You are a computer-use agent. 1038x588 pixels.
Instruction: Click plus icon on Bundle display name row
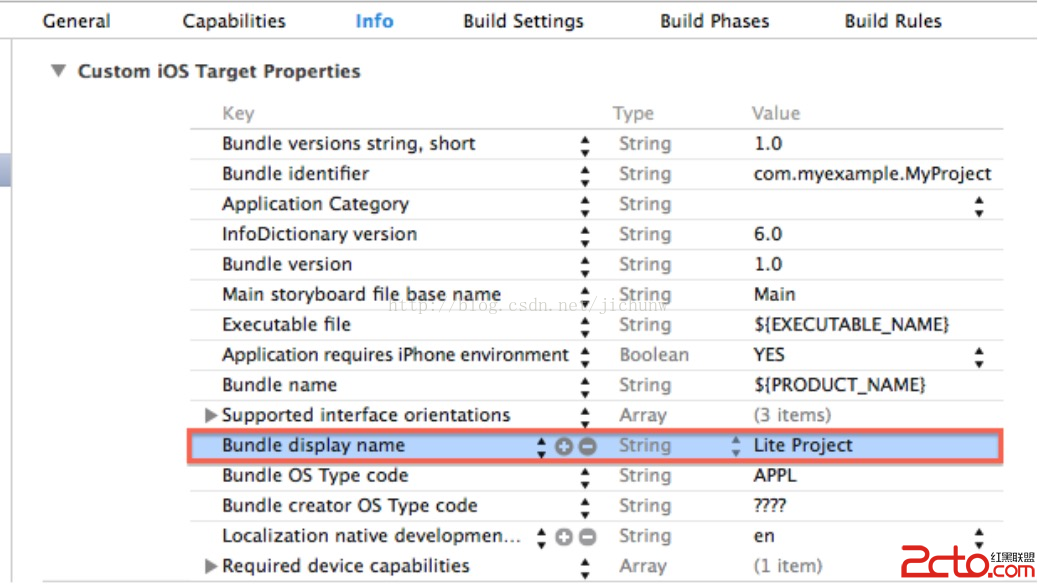[x=564, y=446]
